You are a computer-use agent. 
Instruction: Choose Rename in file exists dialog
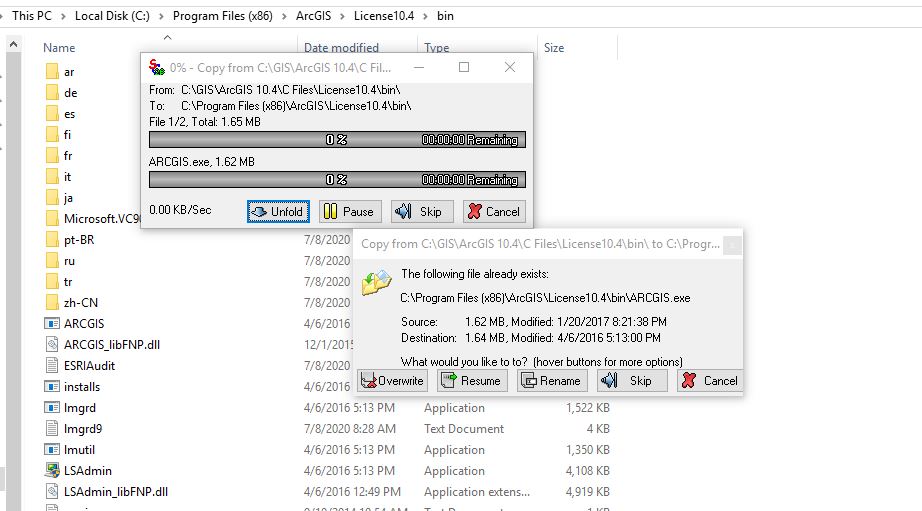(552, 381)
